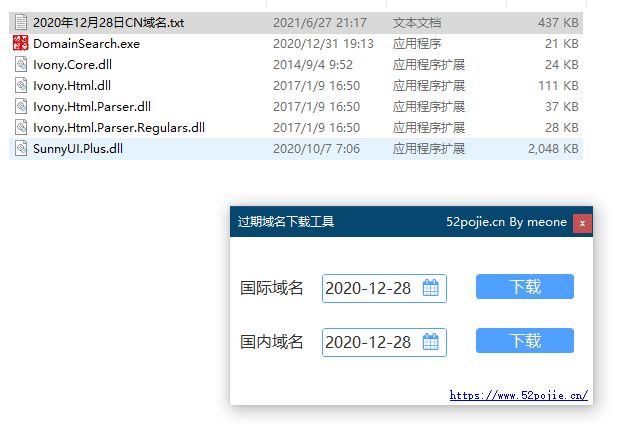Screen dimensions: 640x424
Task: Click the Ivony.Html.Parser.dll file icon
Action: click(x=21, y=107)
